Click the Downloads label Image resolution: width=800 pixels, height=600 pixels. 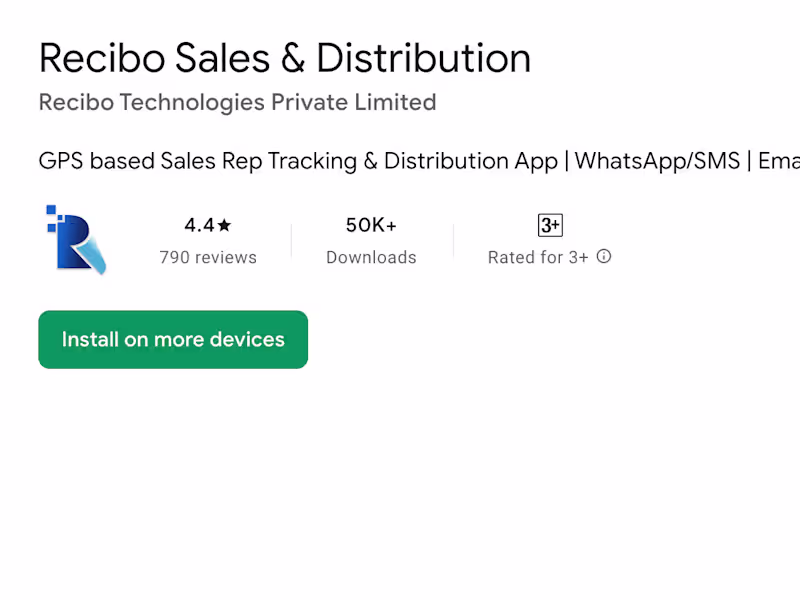click(x=371, y=257)
